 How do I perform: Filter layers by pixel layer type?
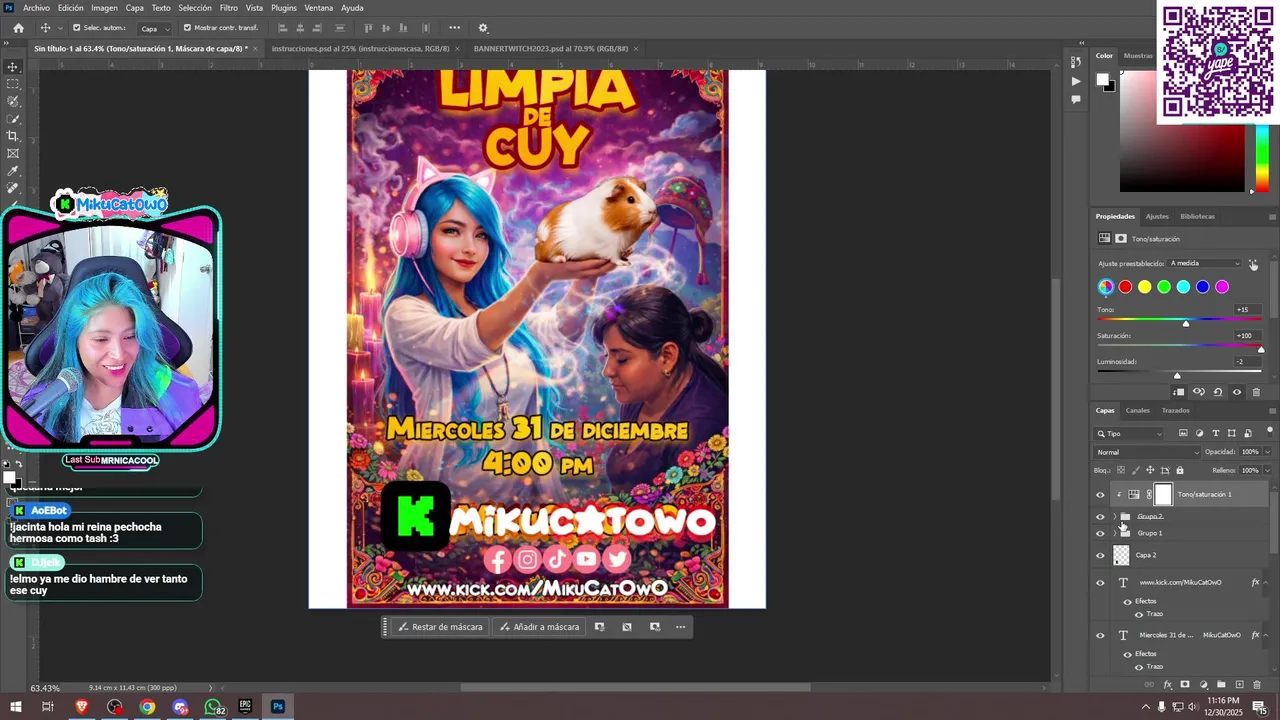tap(1183, 433)
